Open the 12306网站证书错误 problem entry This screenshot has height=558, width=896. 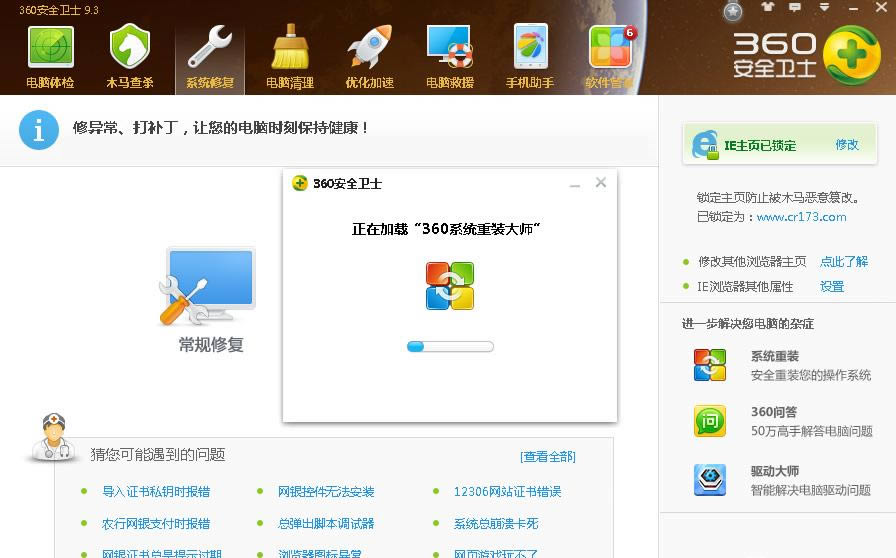pyautogui.click(x=507, y=492)
